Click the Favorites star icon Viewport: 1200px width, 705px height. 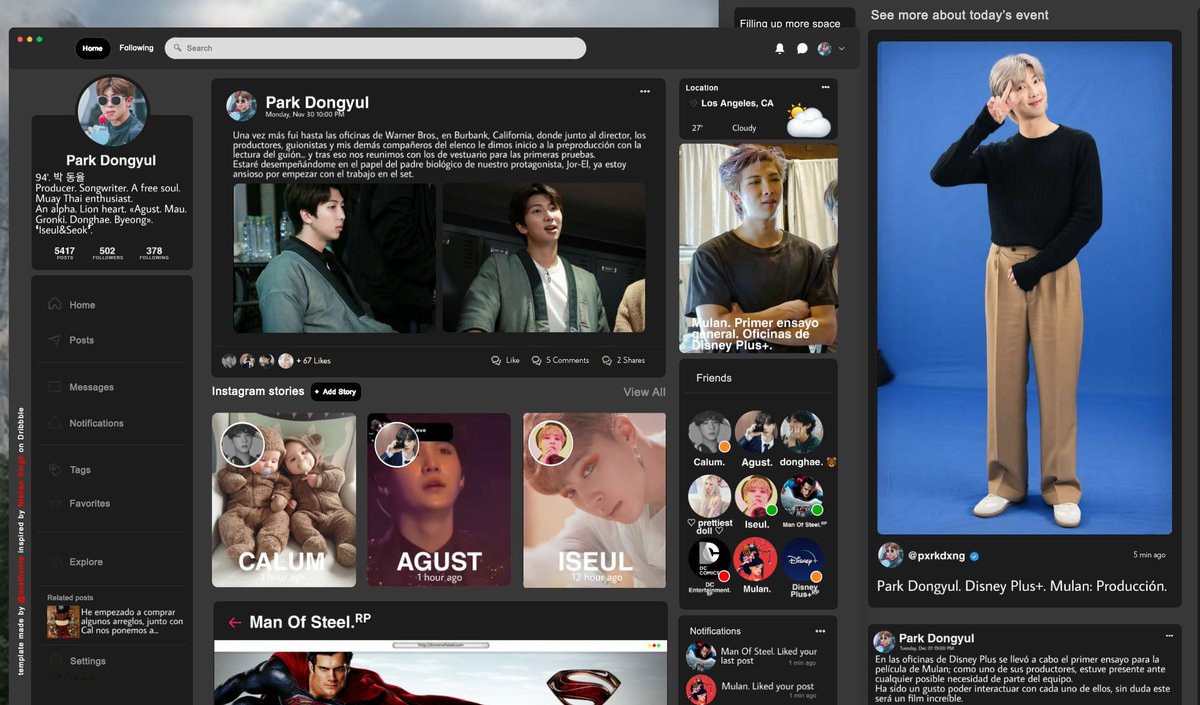pyautogui.click(x=55, y=503)
